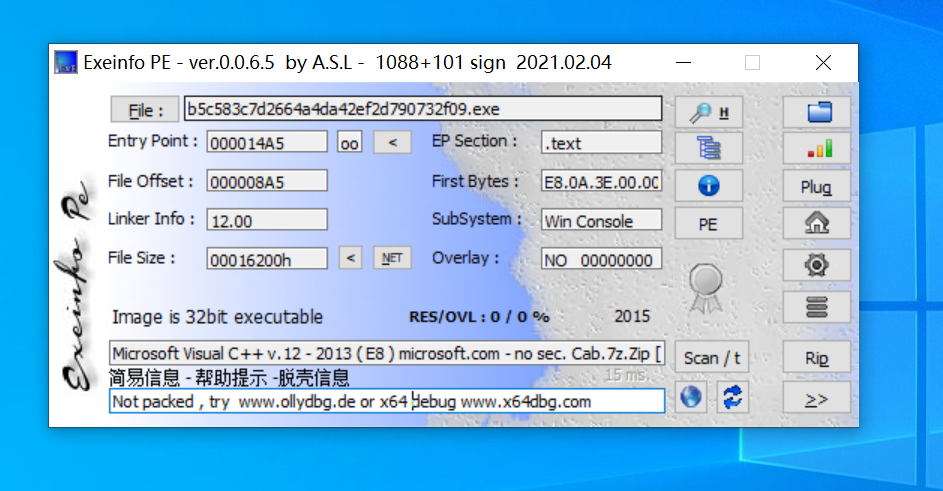Open the colored bar chart icon
Viewport: 943px width, 491px height.
pos(817,148)
